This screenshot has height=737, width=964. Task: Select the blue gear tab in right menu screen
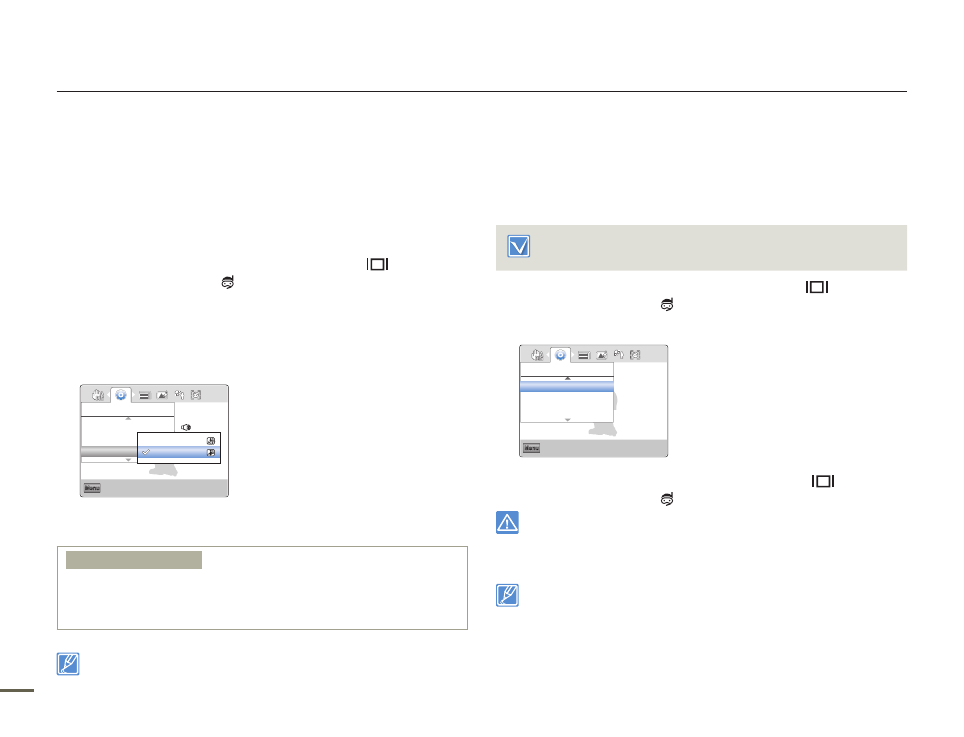pos(561,354)
